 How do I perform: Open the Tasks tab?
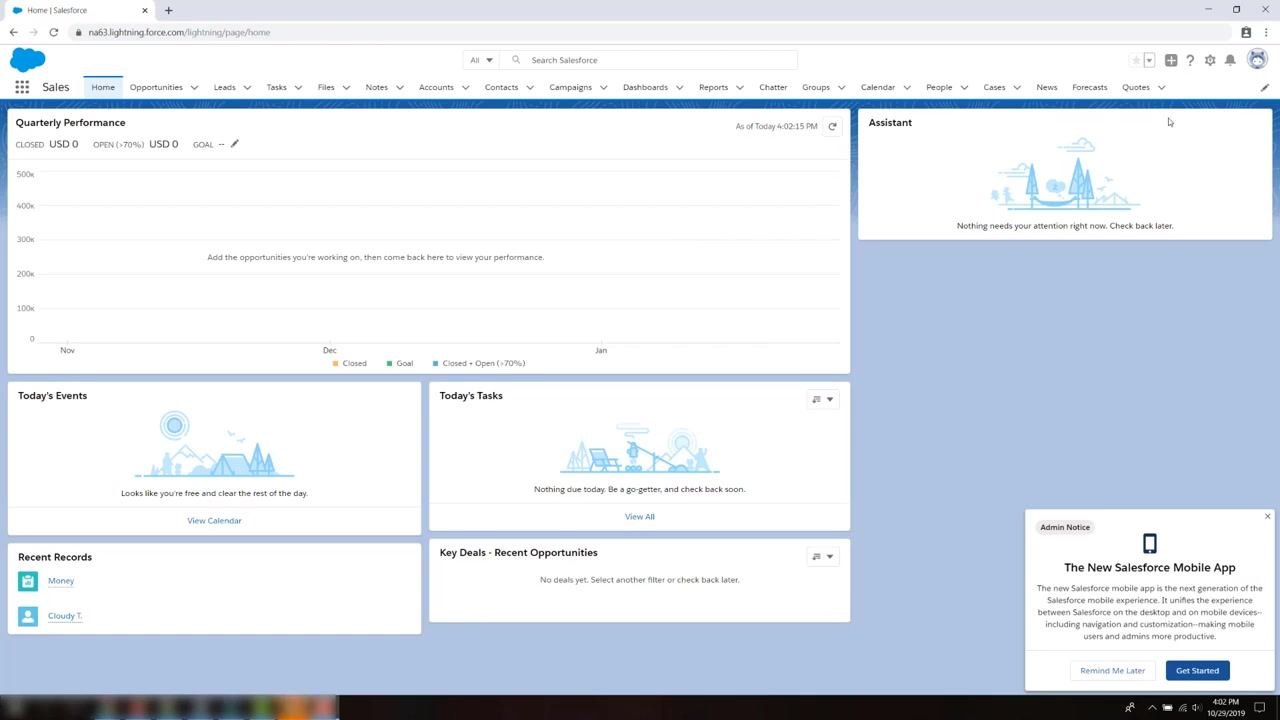coord(277,87)
